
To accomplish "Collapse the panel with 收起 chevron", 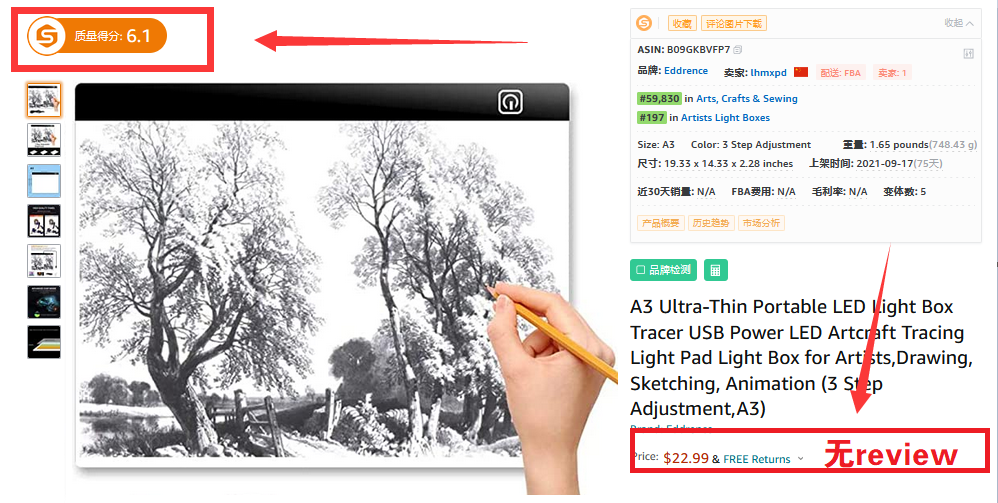I will click(959, 23).
